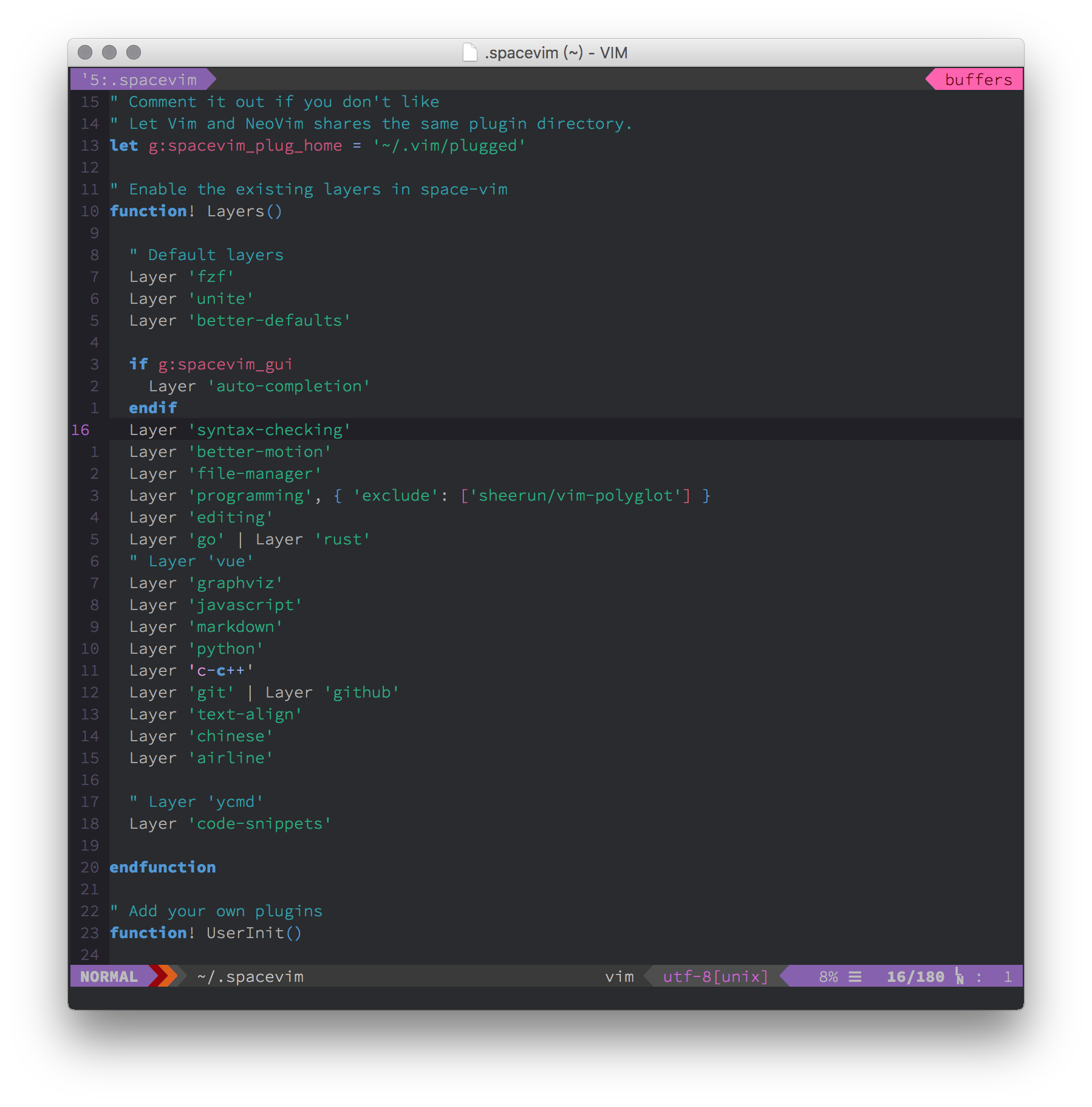Click the 'Default layers' comment
Screen dimensions: 1092x1107
(206, 255)
